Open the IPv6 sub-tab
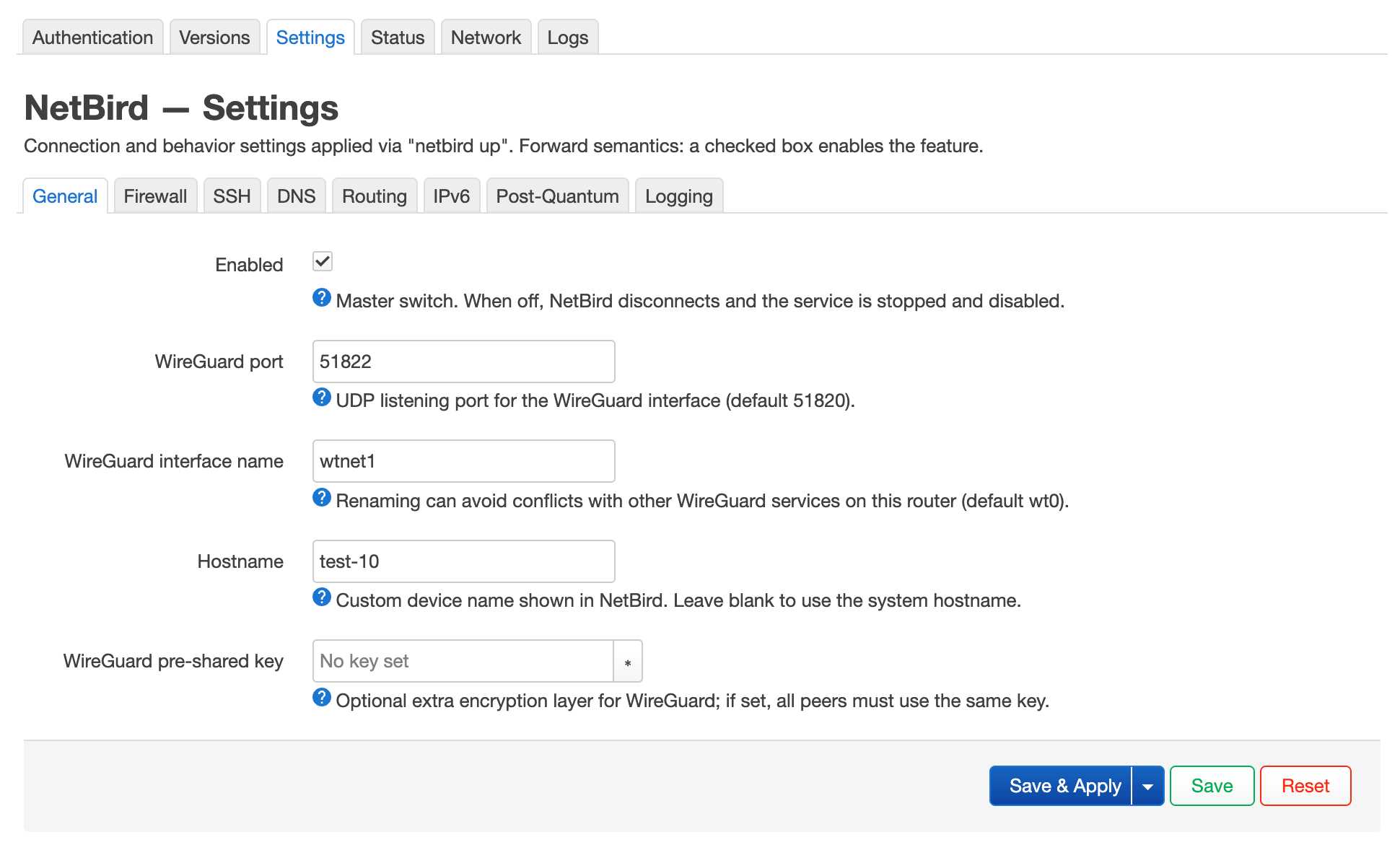Viewport: 1400px width, 863px height. [452, 196]
